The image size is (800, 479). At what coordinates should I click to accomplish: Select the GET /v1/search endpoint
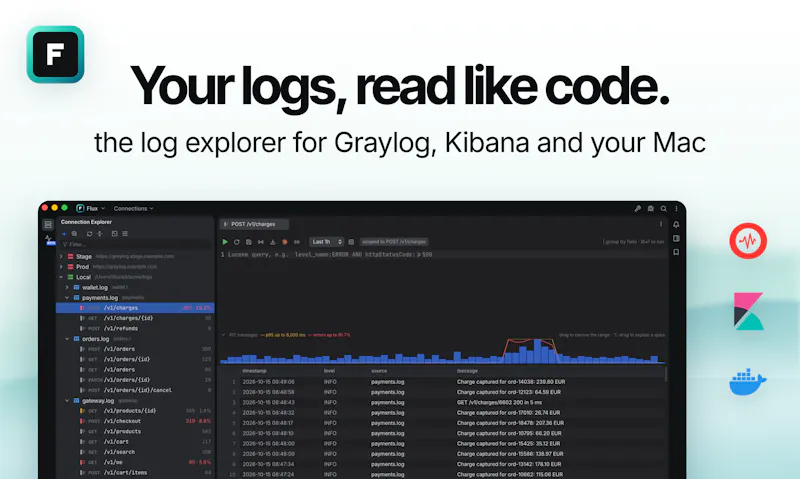click(x=135, y=452)
